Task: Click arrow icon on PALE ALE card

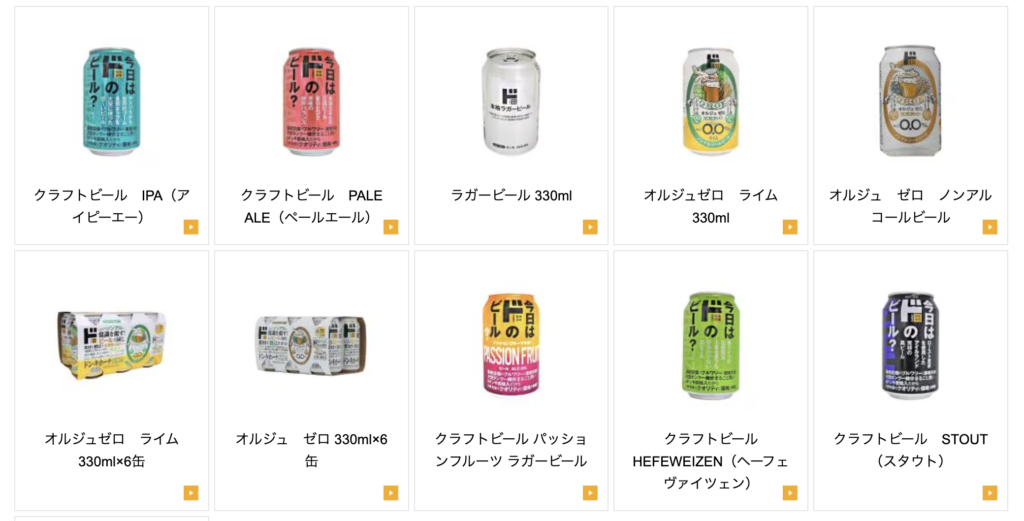Action: click(x=391, y=227)
